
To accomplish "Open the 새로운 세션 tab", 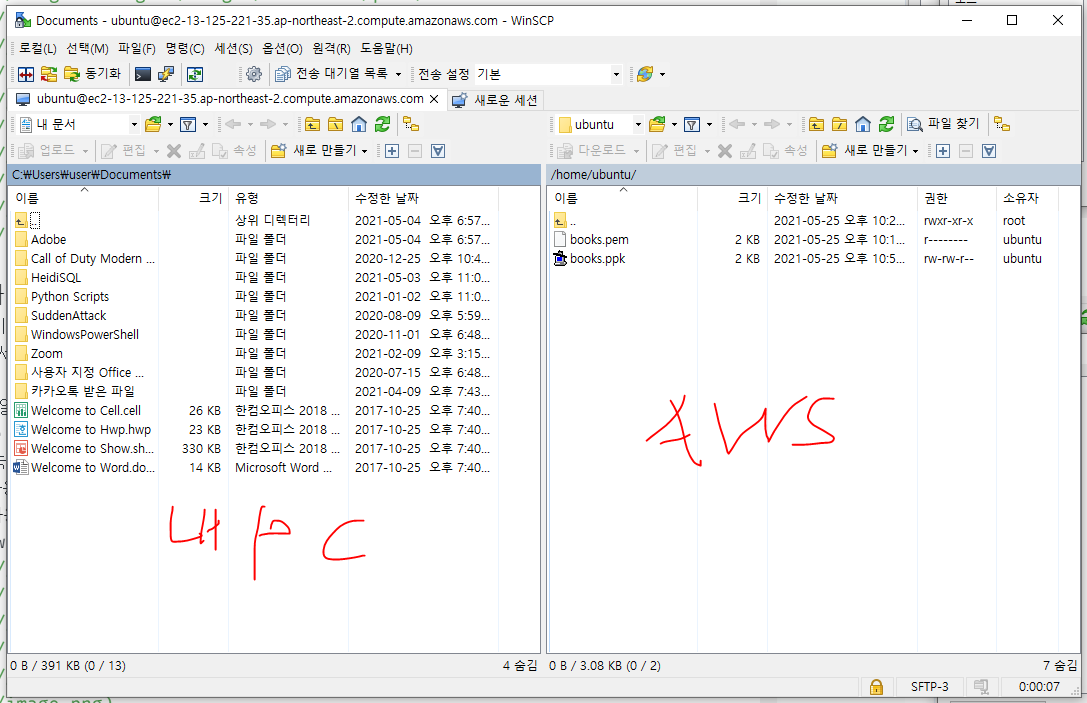I will pyautogui.click(x=495, y=100).
